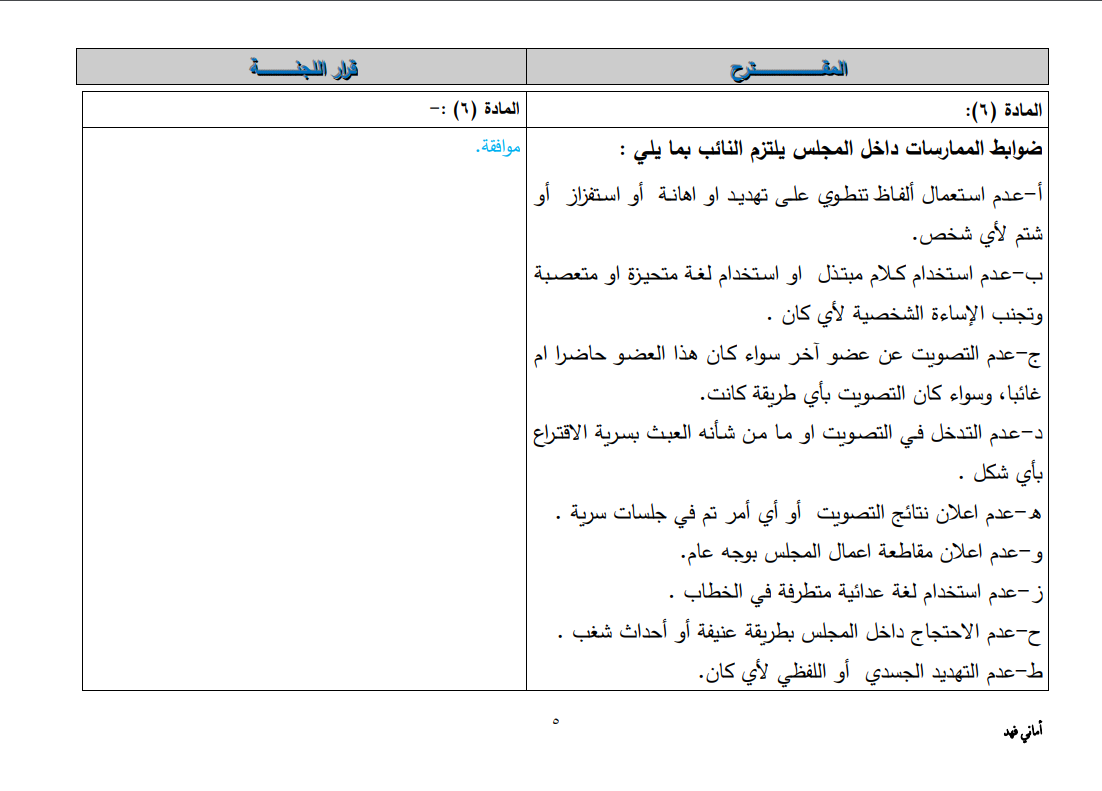The width and height of the screenshot is (1102, 791).
Task: Click clause هـ about "عدم اعلان نتائج التصويت"
Action: [x=800, y=514]
